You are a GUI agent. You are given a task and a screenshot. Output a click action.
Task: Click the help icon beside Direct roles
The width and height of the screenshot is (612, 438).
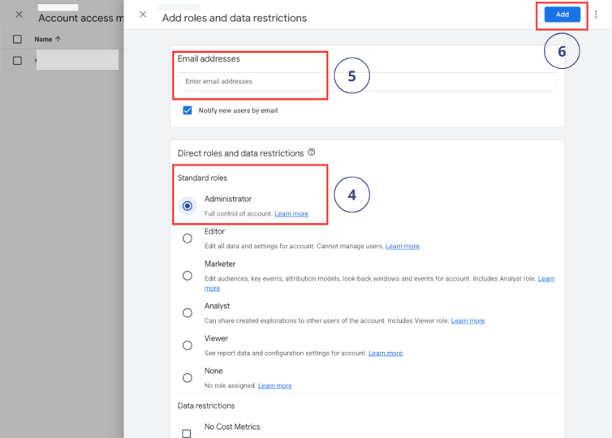tap(311, 152)
